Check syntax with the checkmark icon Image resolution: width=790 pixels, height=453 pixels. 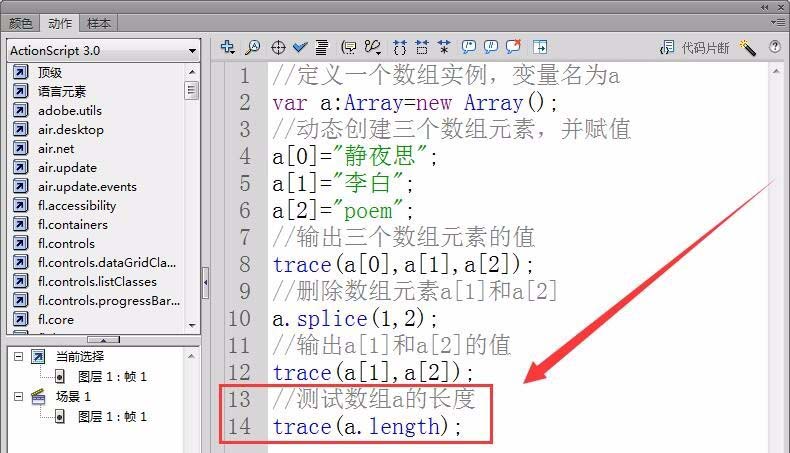point(300,47)
